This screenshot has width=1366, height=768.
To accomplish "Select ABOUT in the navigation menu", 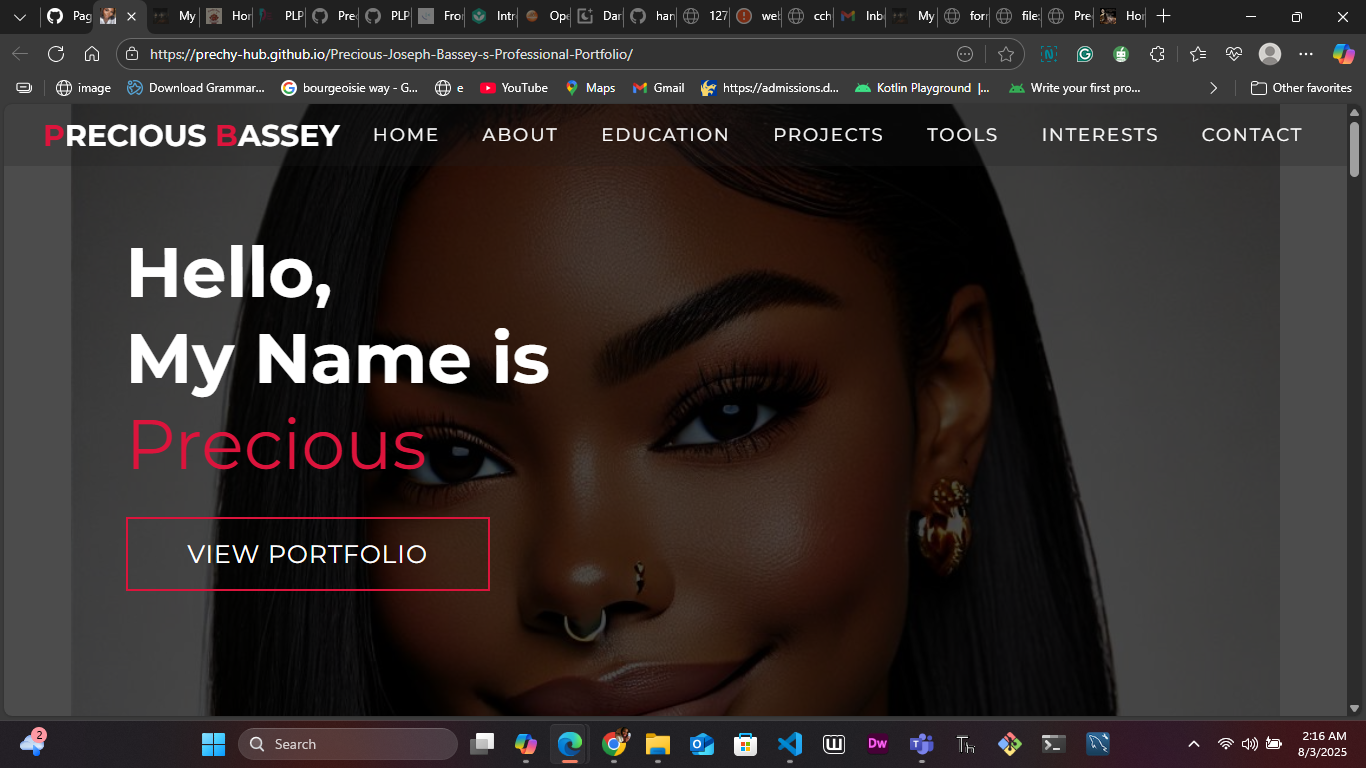I will (x=520, y=134).
